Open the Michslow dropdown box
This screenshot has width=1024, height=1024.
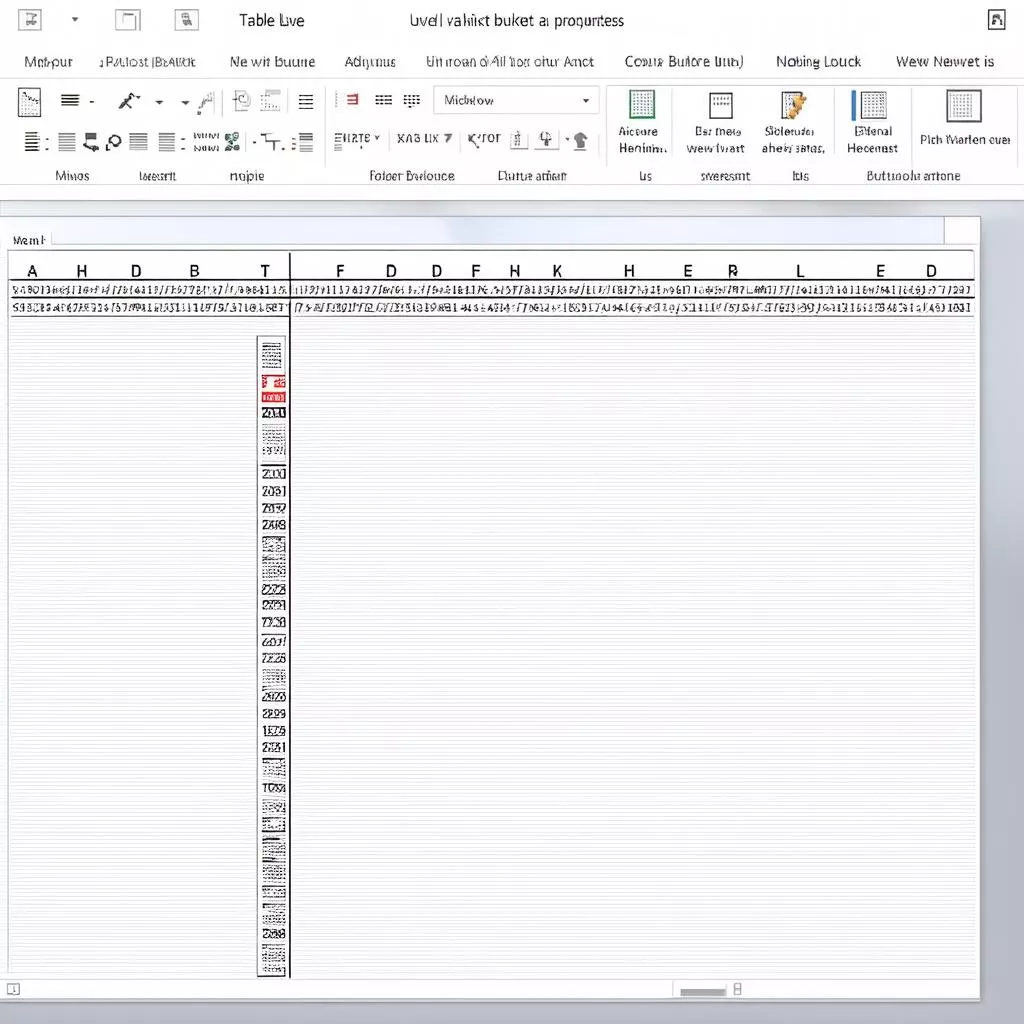coord(516,100)
